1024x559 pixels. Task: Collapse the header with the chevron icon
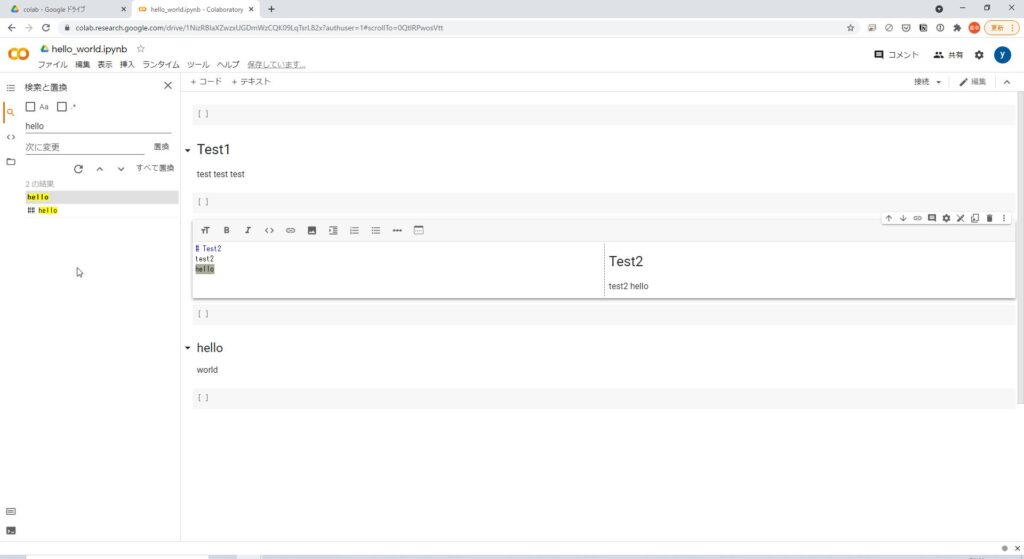point(1007,82)
